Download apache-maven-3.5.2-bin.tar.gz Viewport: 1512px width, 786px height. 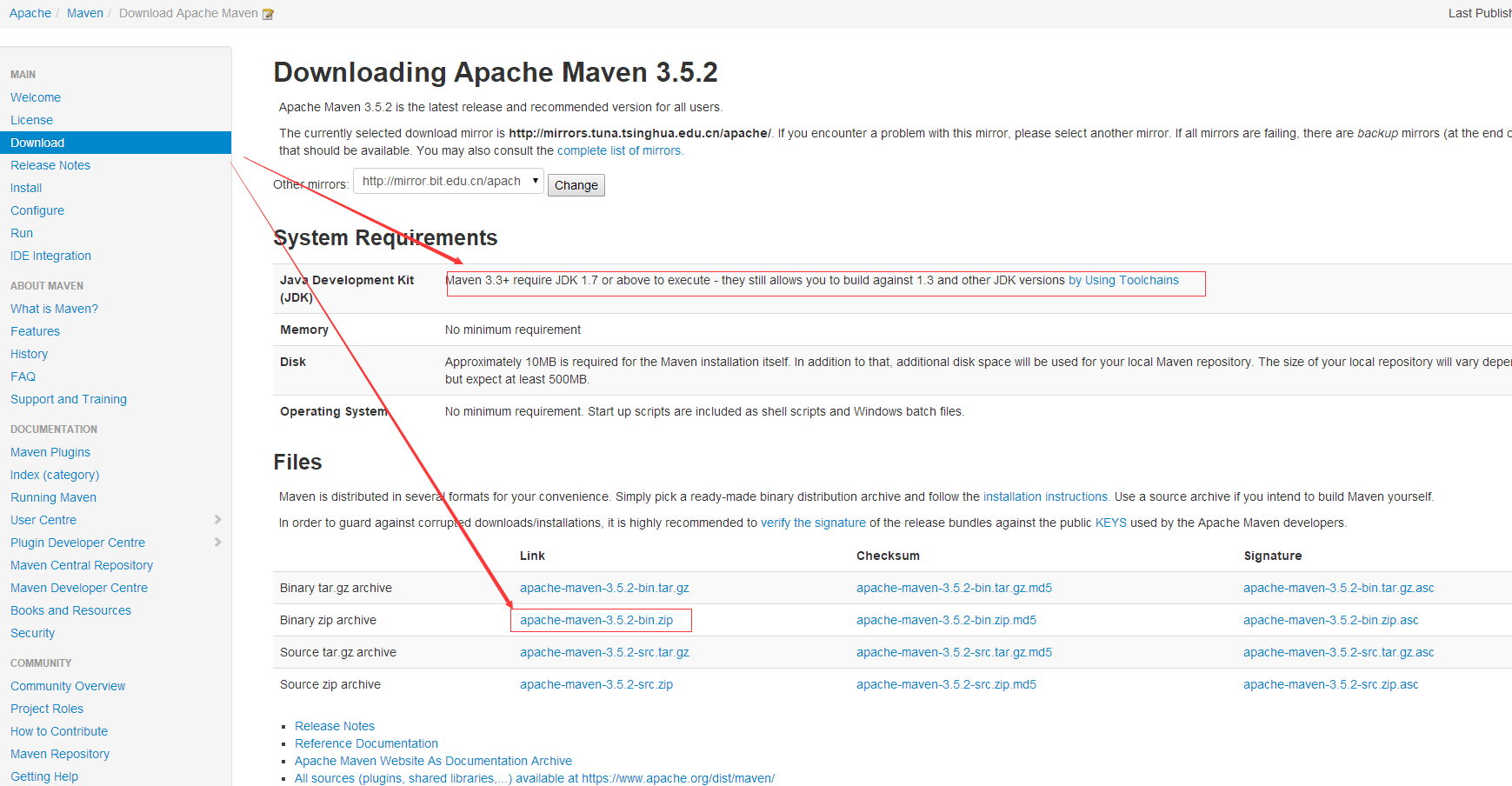(604, 588)
